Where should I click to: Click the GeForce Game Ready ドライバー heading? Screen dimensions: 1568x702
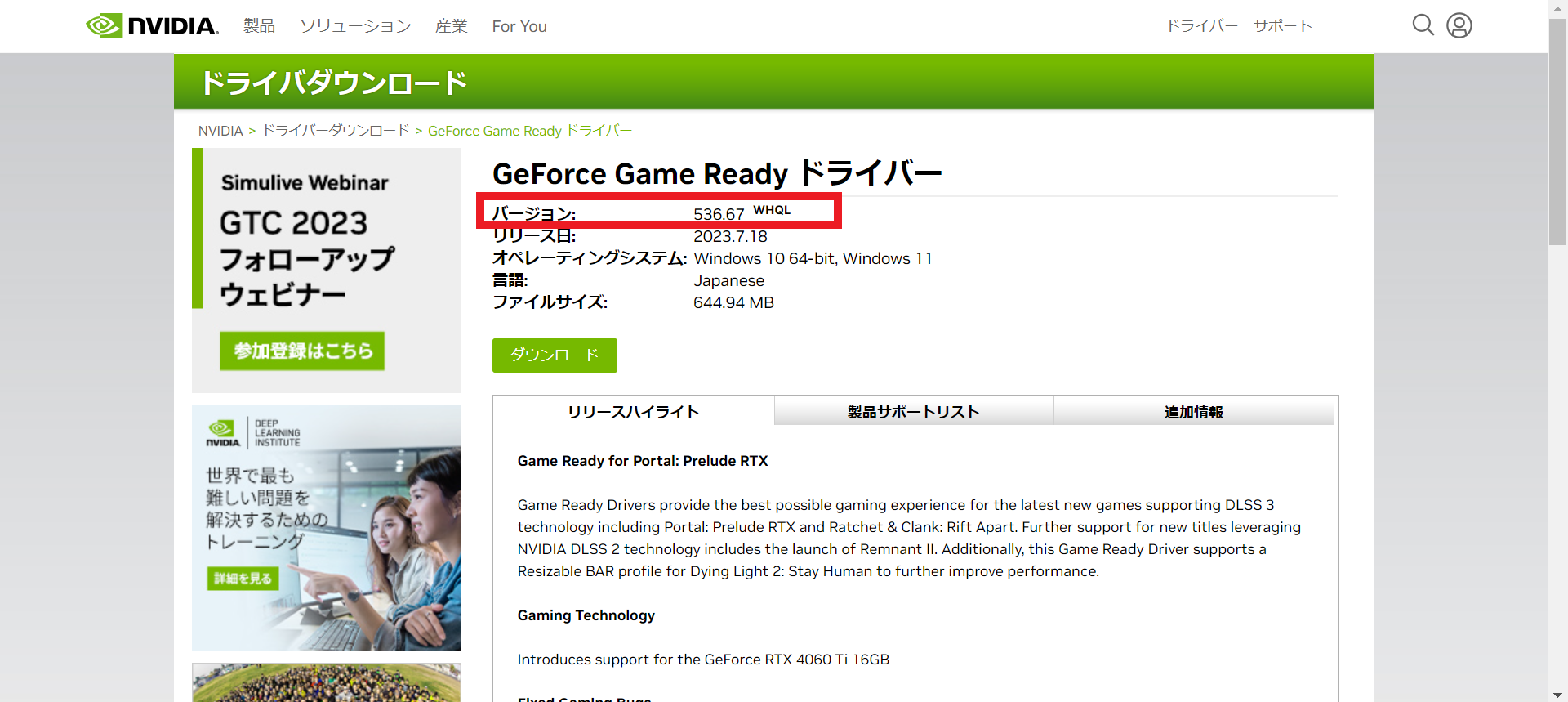pos(717,173)
